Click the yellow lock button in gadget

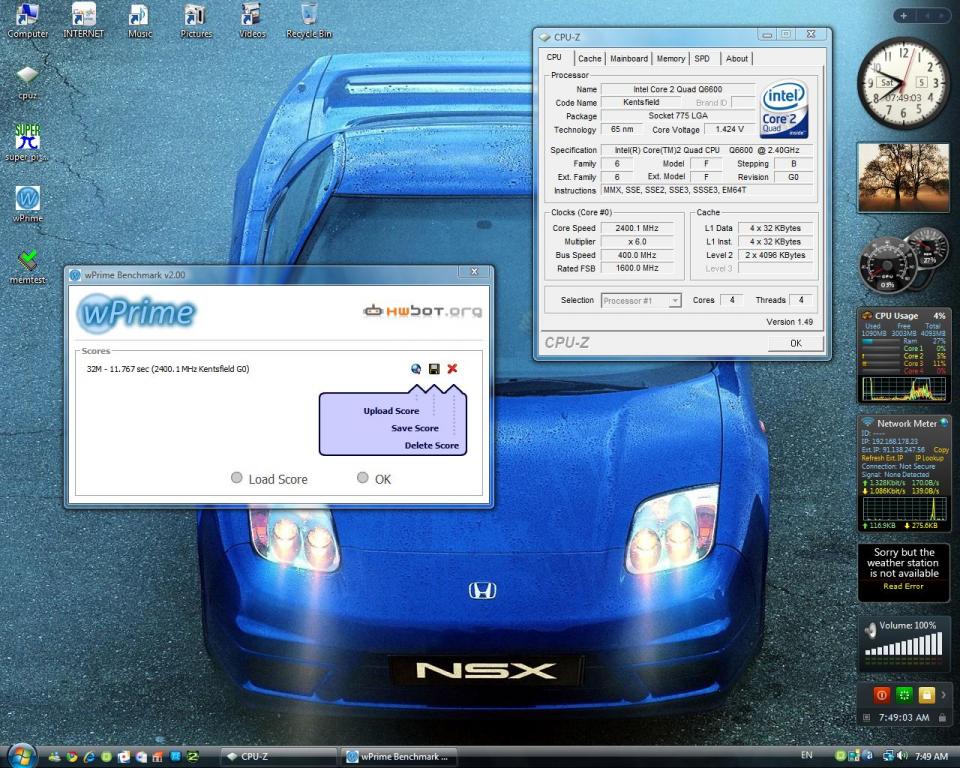tap(926, 695)
